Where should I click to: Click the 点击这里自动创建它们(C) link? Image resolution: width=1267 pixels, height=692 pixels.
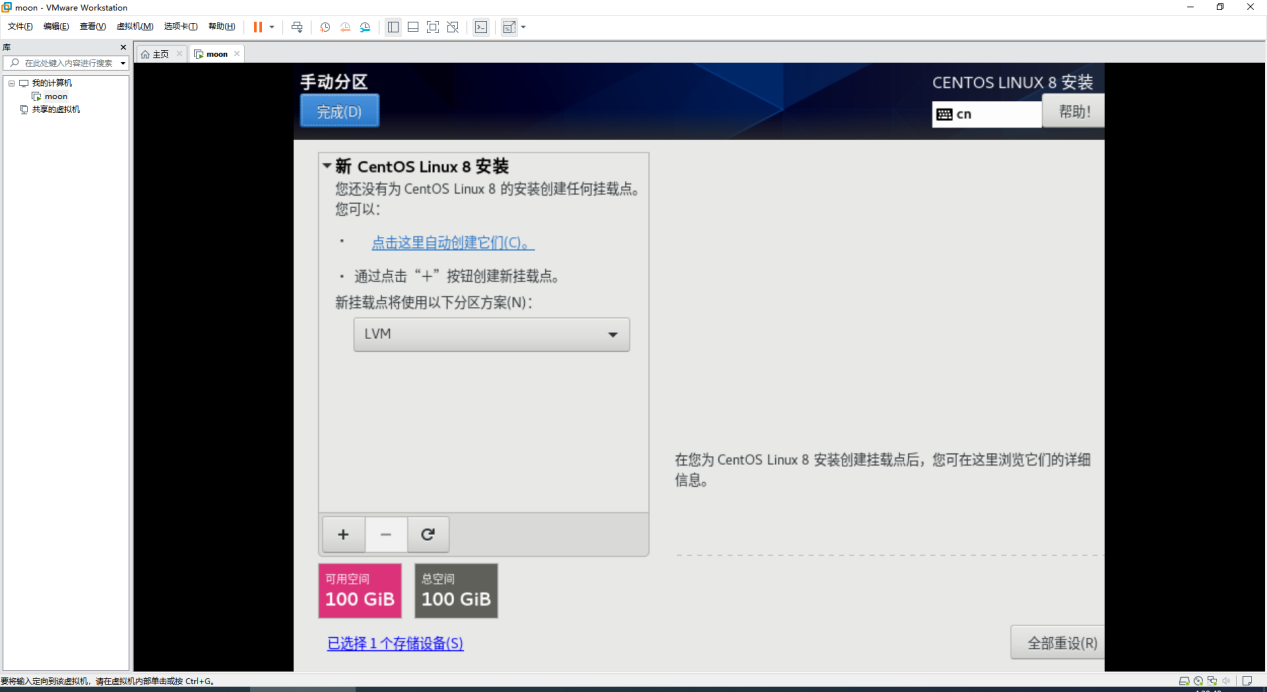click(453, 243)
